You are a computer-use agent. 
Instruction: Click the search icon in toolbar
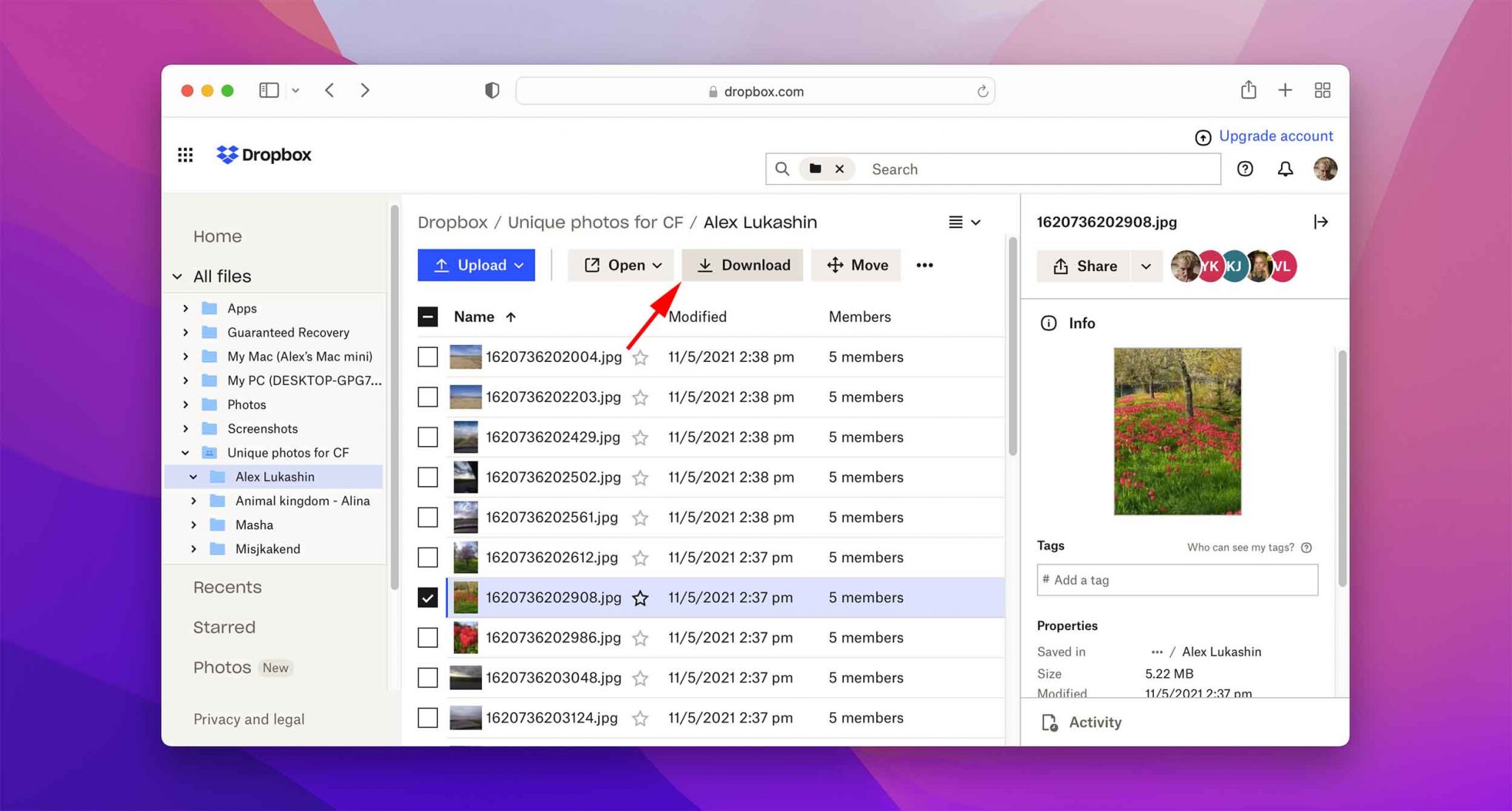pos(782,169)
